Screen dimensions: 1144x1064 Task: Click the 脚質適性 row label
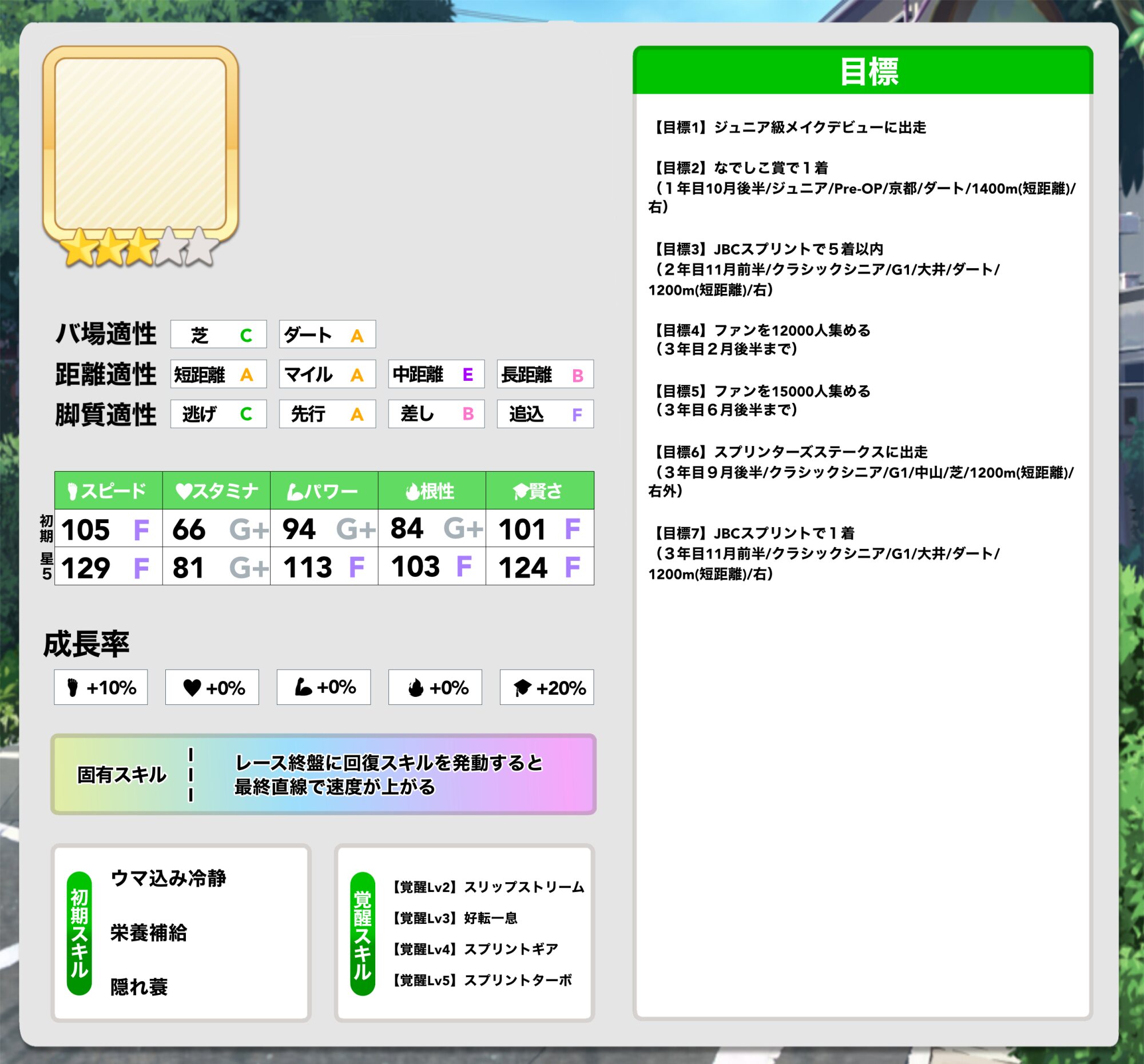click(105, 415)
